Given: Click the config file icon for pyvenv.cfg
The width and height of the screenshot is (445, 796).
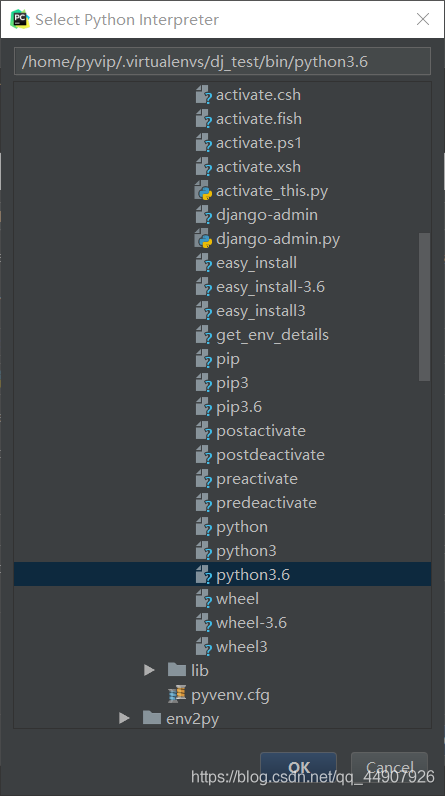Looking at the screenshot, I should 177,694.
